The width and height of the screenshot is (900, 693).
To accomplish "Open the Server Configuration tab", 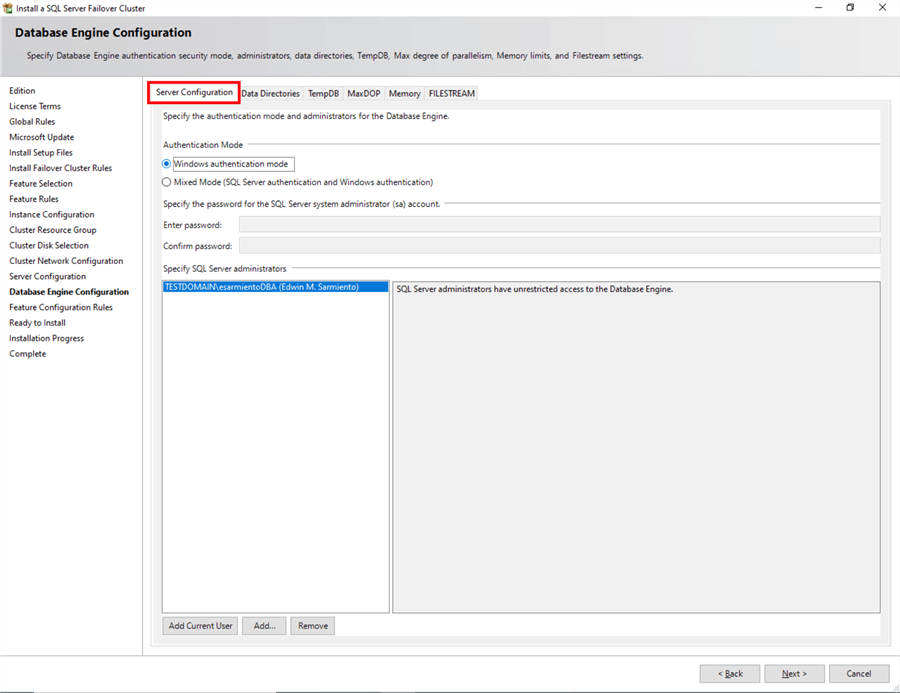I will click(194, 92).
